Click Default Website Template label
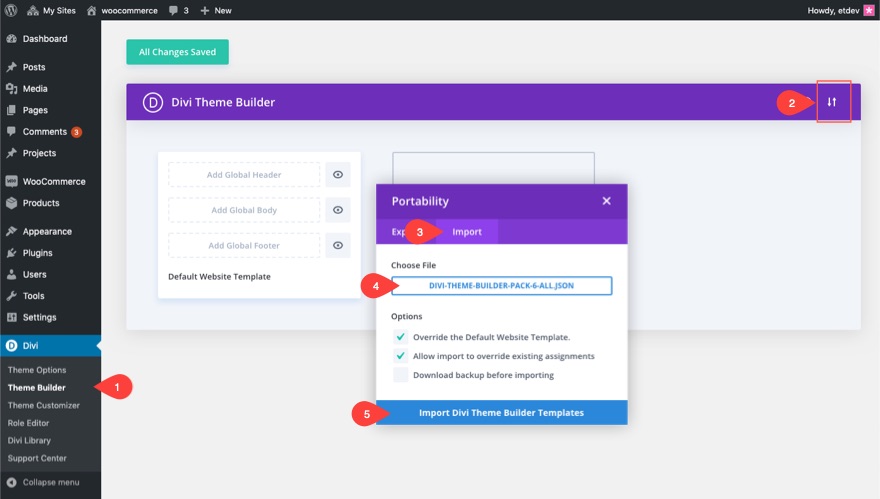 click(x=219, y=277)
